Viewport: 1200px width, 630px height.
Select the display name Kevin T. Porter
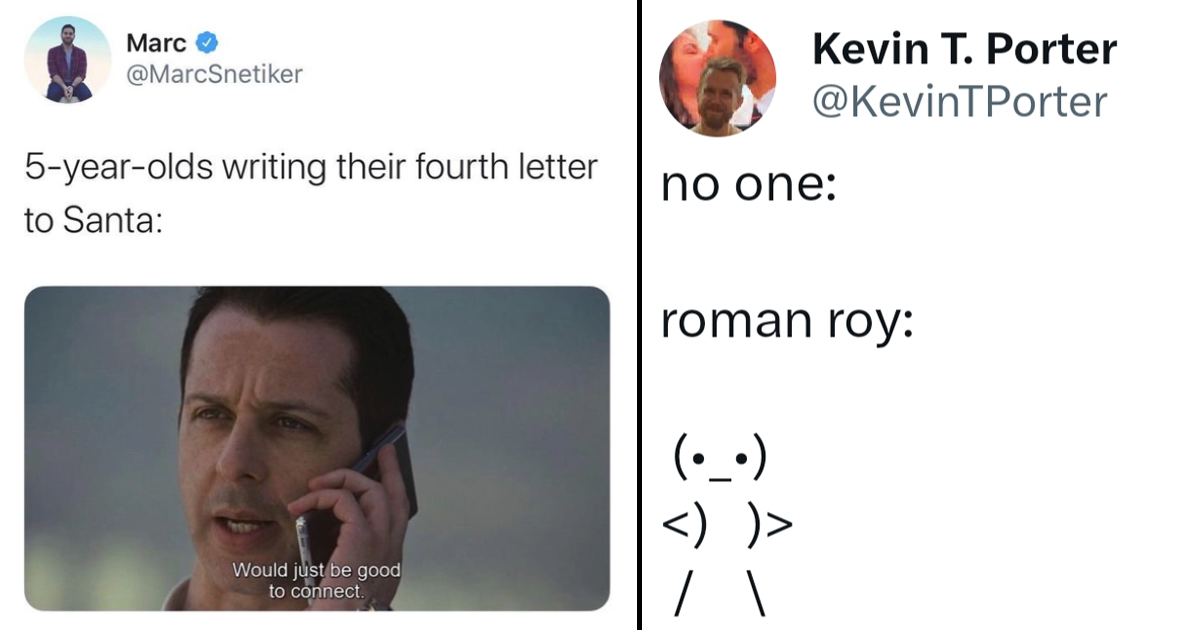pos(965,47)
